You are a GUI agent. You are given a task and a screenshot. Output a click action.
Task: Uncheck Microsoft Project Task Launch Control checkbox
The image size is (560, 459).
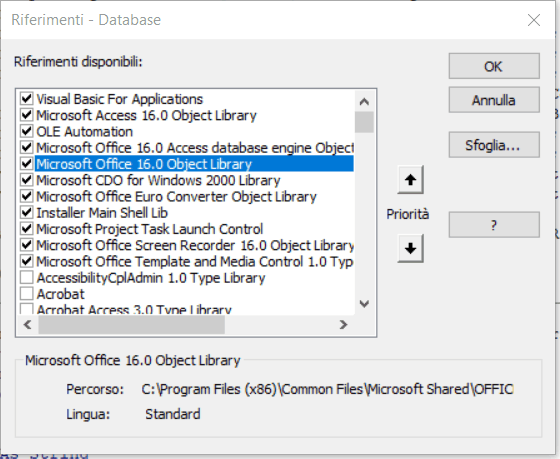pyautogui.click(x=27, y=229)
